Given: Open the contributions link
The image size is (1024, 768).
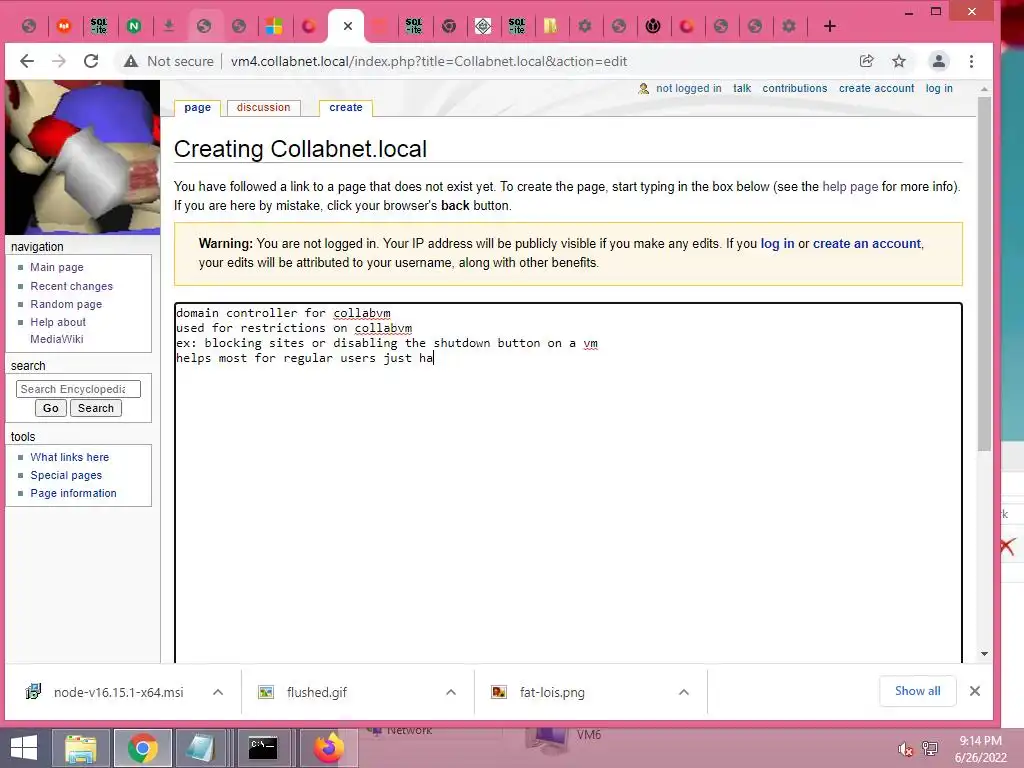Looking at the screenshot, I should pyautogui.click(x=795, y=88).
